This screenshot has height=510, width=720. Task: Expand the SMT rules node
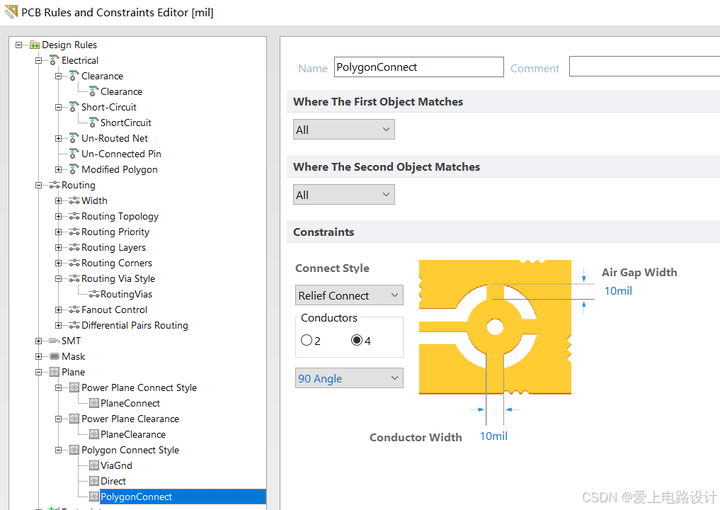[x=39, y=341]
